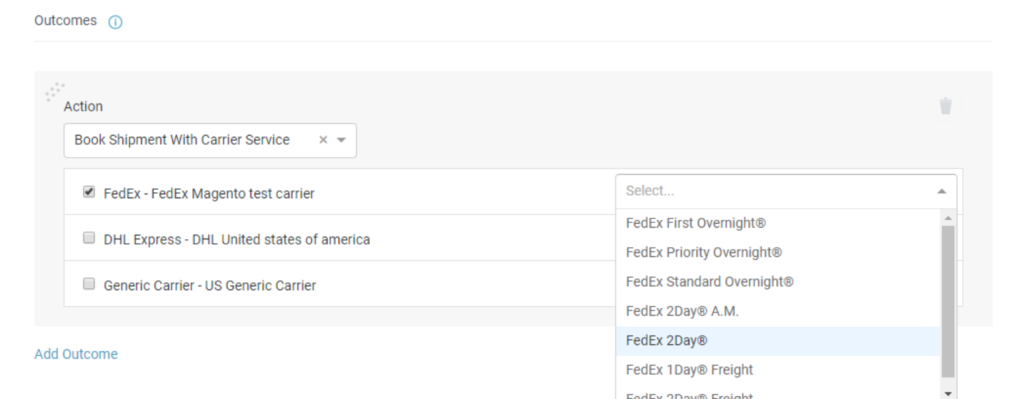This screenshot has width=1024, height=399.
Task: Choose FedEx 1Day® Freight service
Action: (778, 370)
